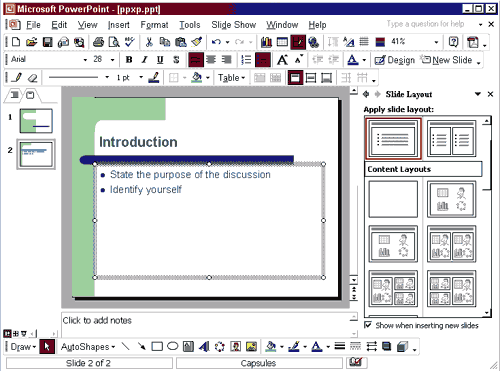Open the Slide Show menu

(x=234, y=25)
